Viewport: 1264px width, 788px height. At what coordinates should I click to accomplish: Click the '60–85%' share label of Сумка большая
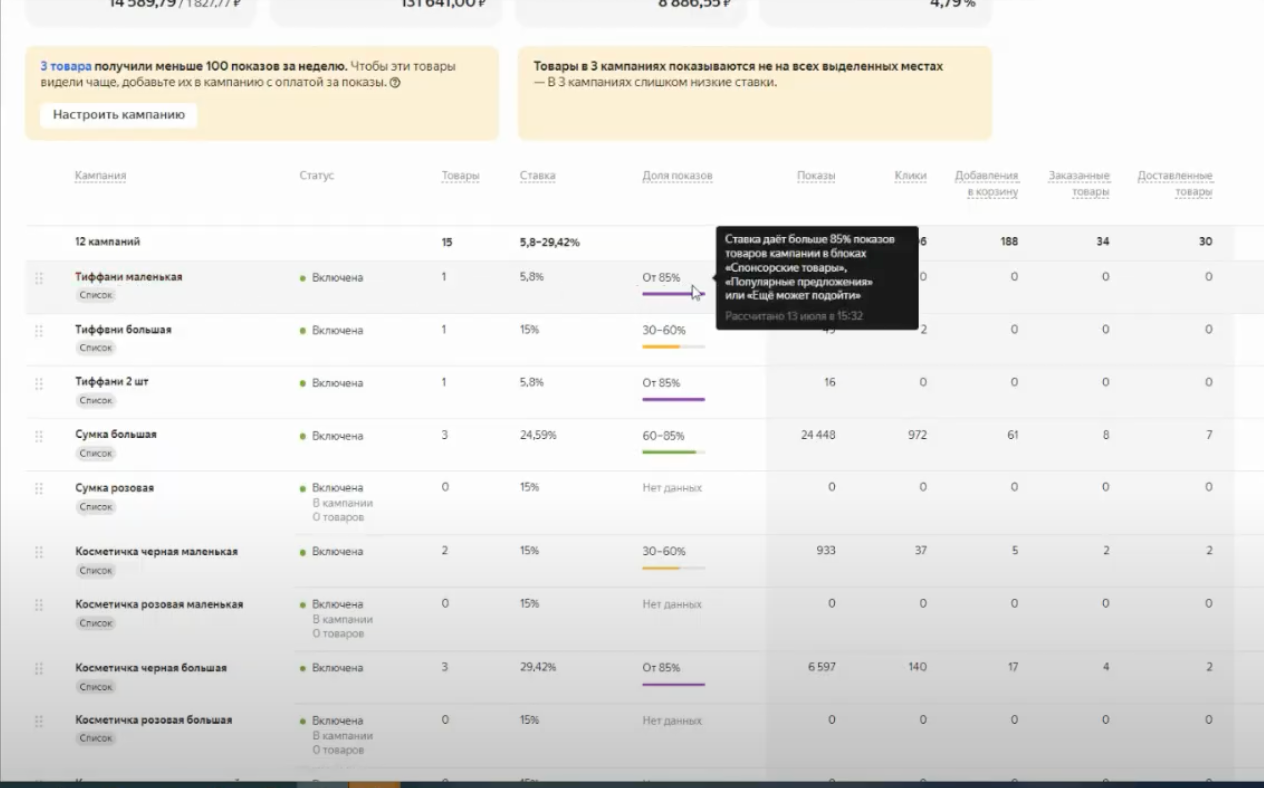pos(663,436)
